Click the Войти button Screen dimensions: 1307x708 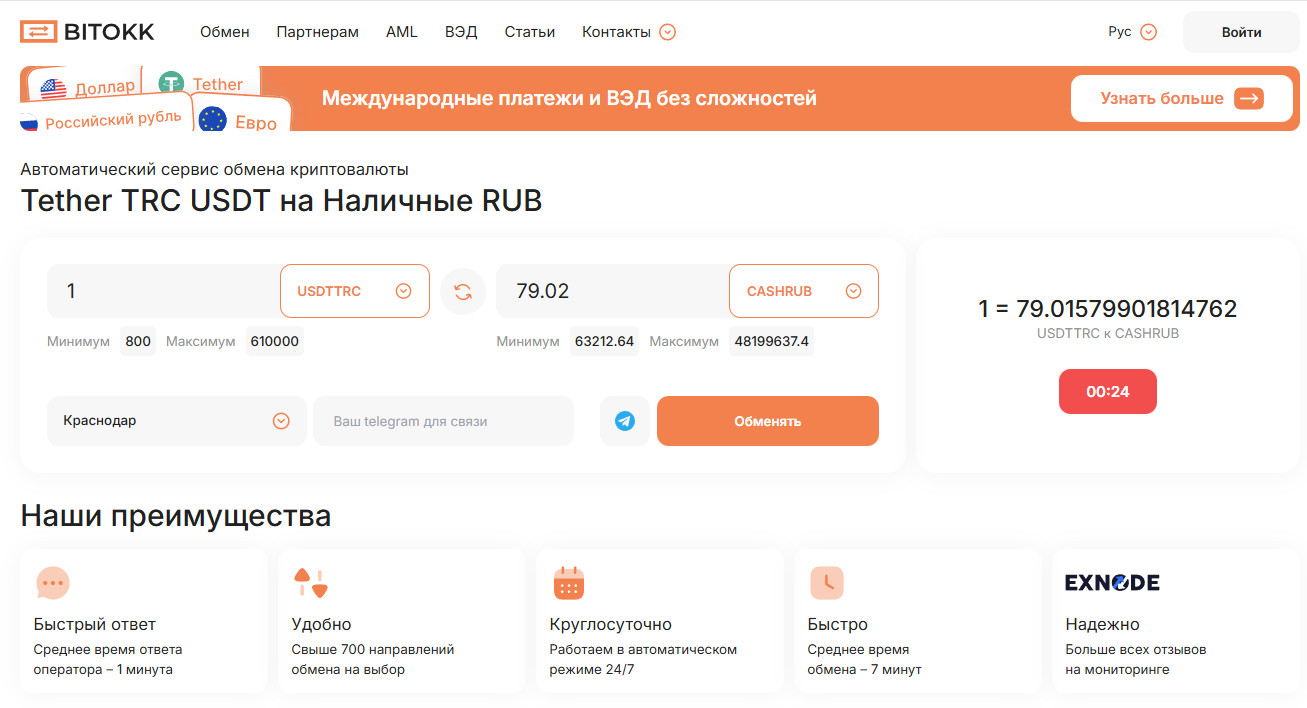1241,32
